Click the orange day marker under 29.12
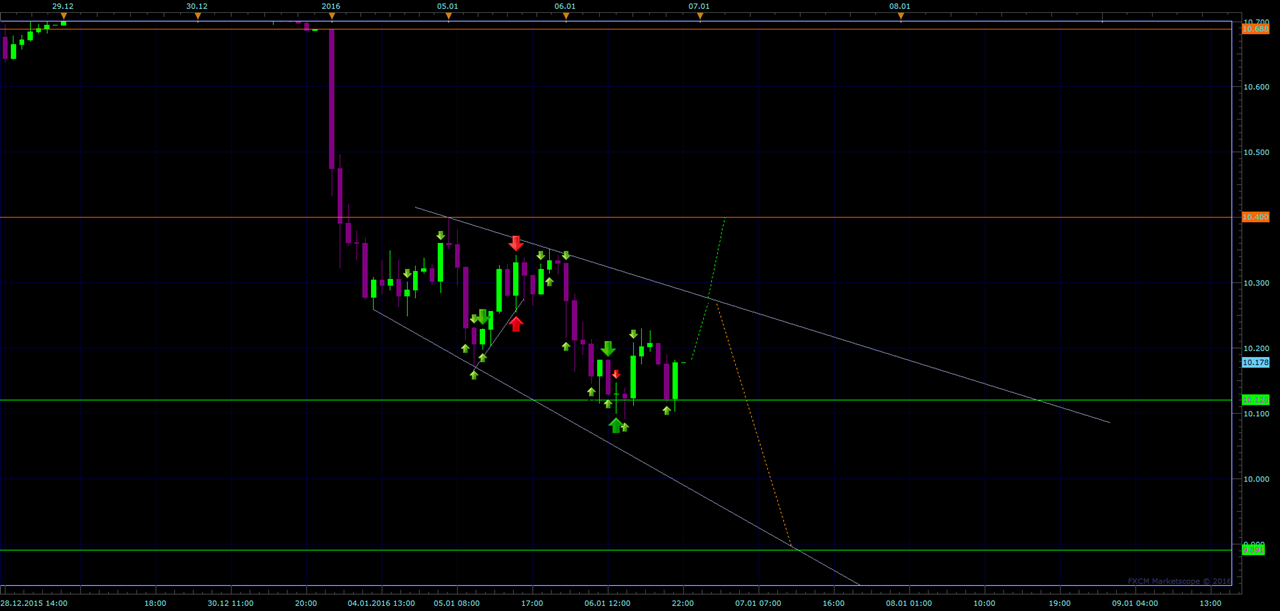 (63, 16)
